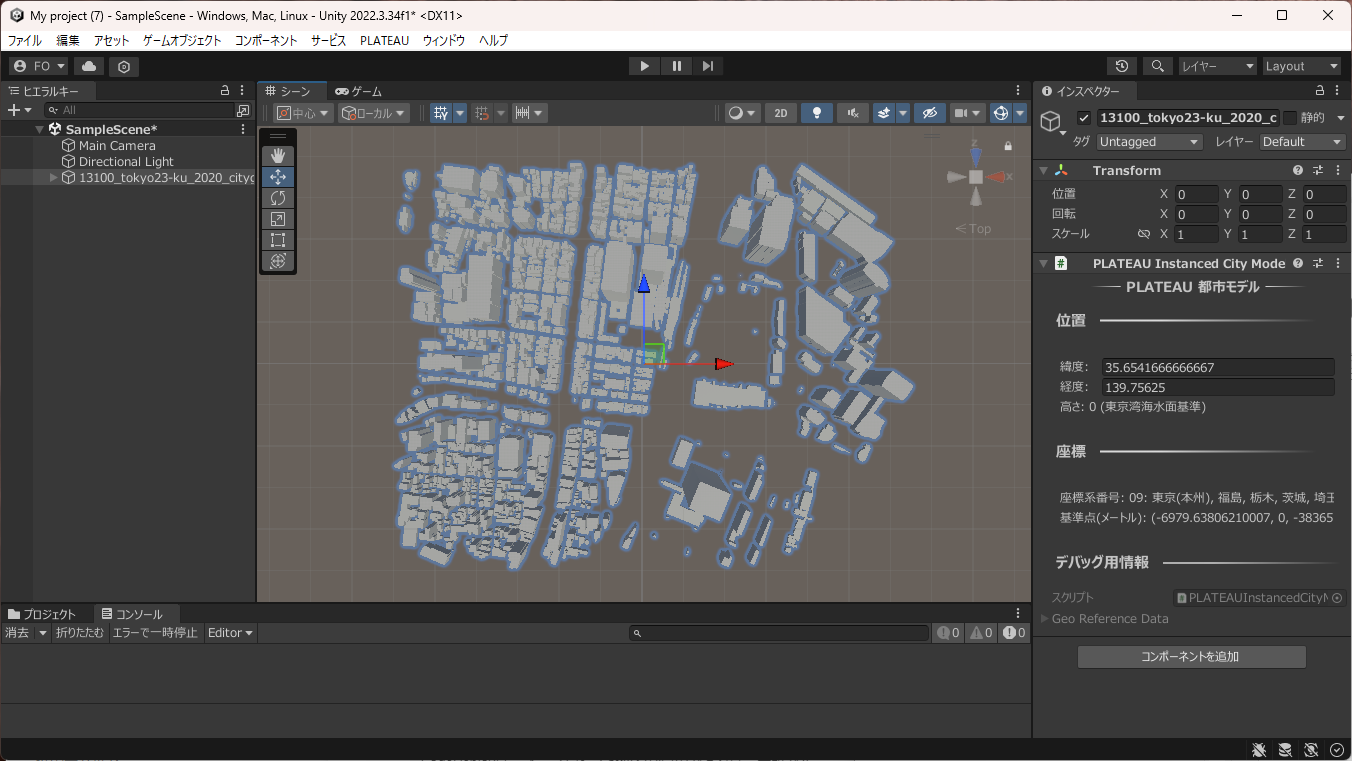Open the ファイル (File) menu
The width and height of the screenshot is (1352, 761).
pyautogui.click(x=25, y=41)
